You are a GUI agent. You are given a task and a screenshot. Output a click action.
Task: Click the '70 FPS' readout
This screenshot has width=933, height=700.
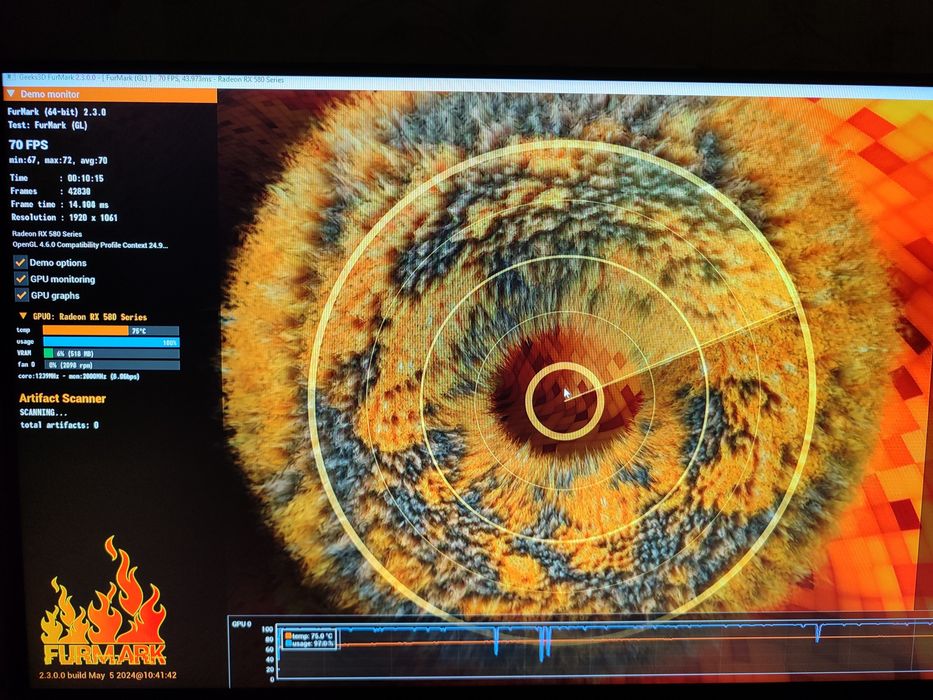click(29, 145)
